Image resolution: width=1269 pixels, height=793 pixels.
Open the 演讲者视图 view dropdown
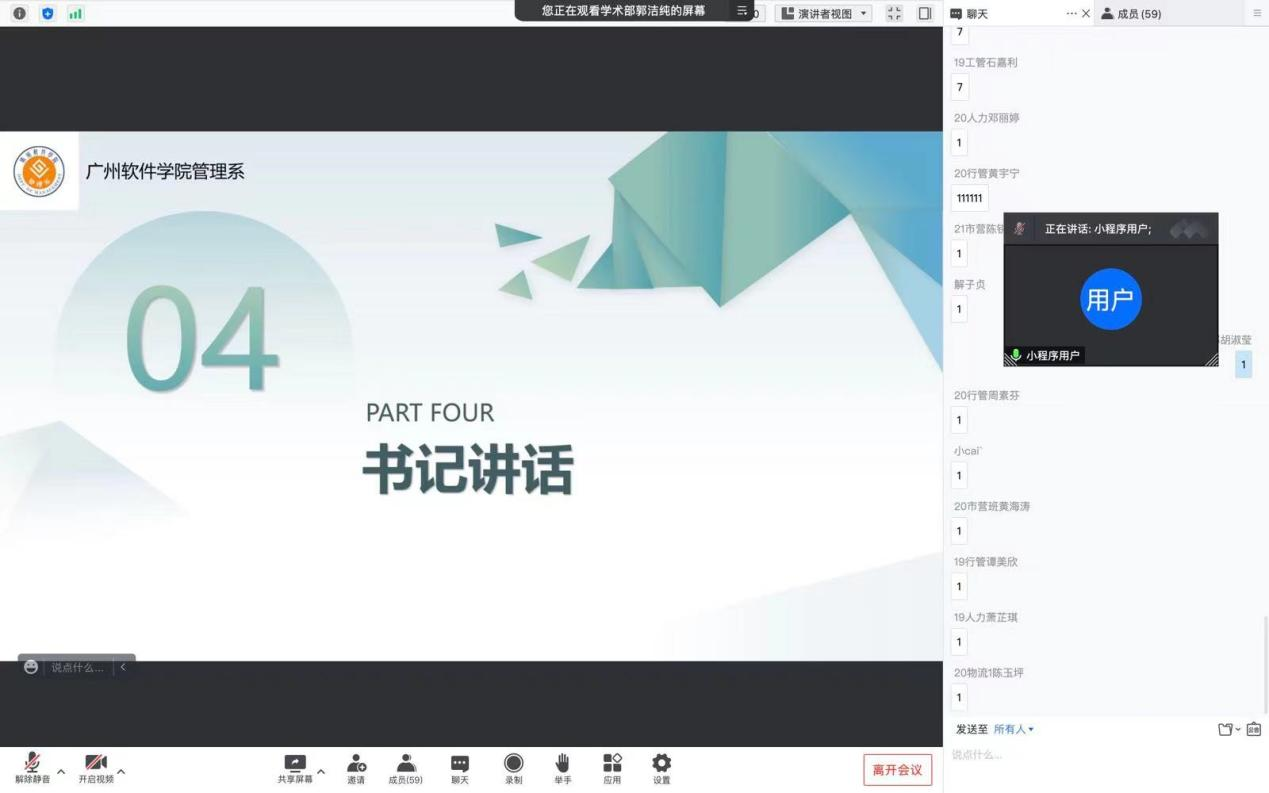click(824, 13)
